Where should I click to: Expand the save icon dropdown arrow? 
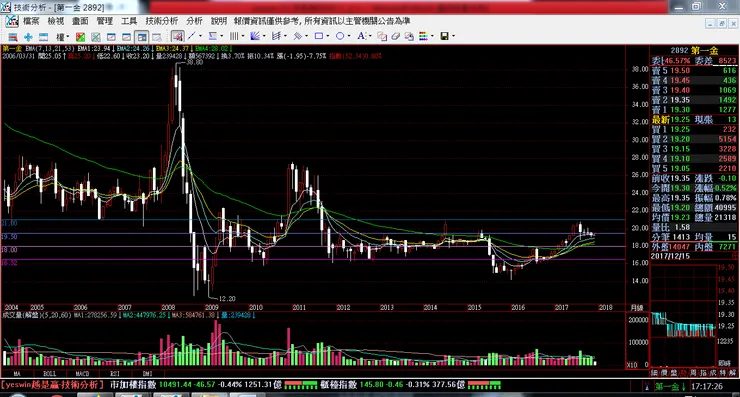point(454,36)
